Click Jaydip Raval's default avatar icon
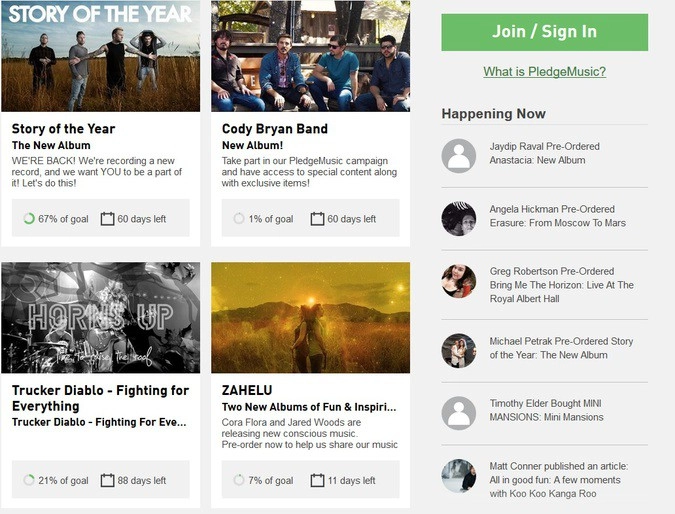 pos(458,156)
